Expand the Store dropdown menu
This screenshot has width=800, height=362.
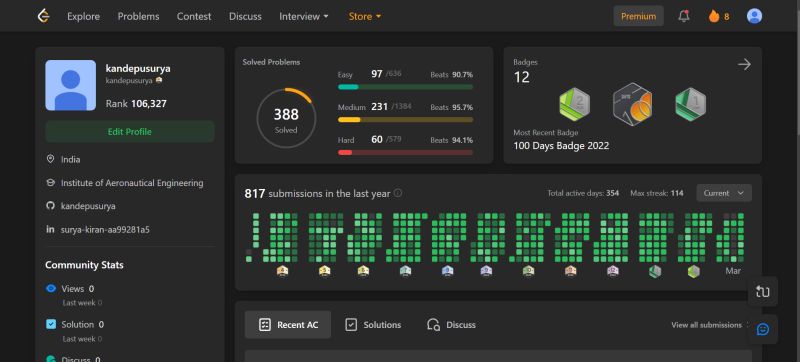click(365, 16)
